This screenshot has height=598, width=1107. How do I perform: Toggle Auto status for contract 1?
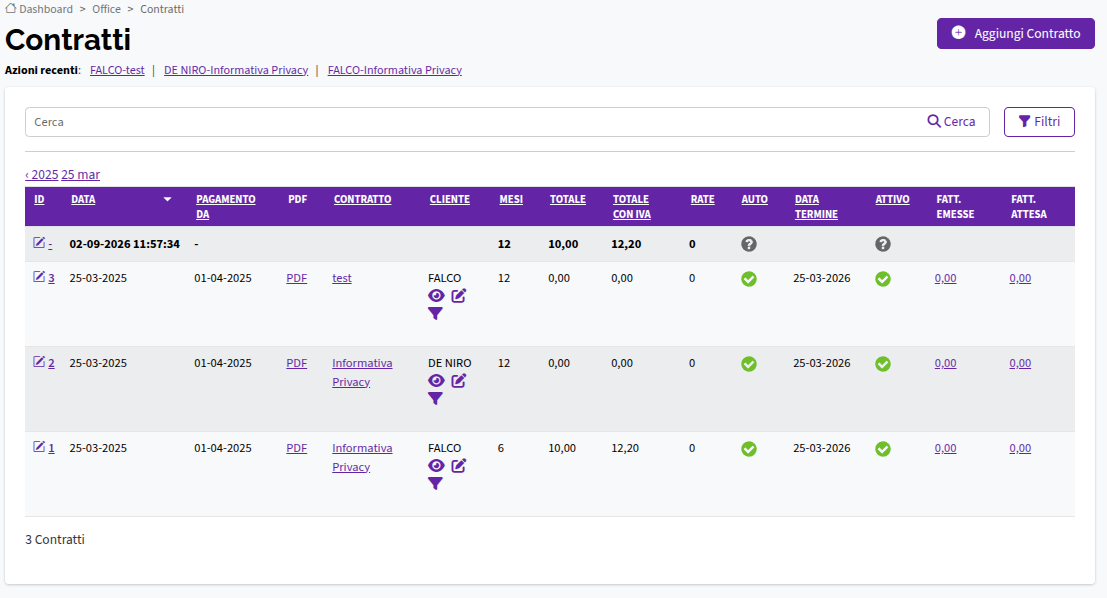(749, 449)
